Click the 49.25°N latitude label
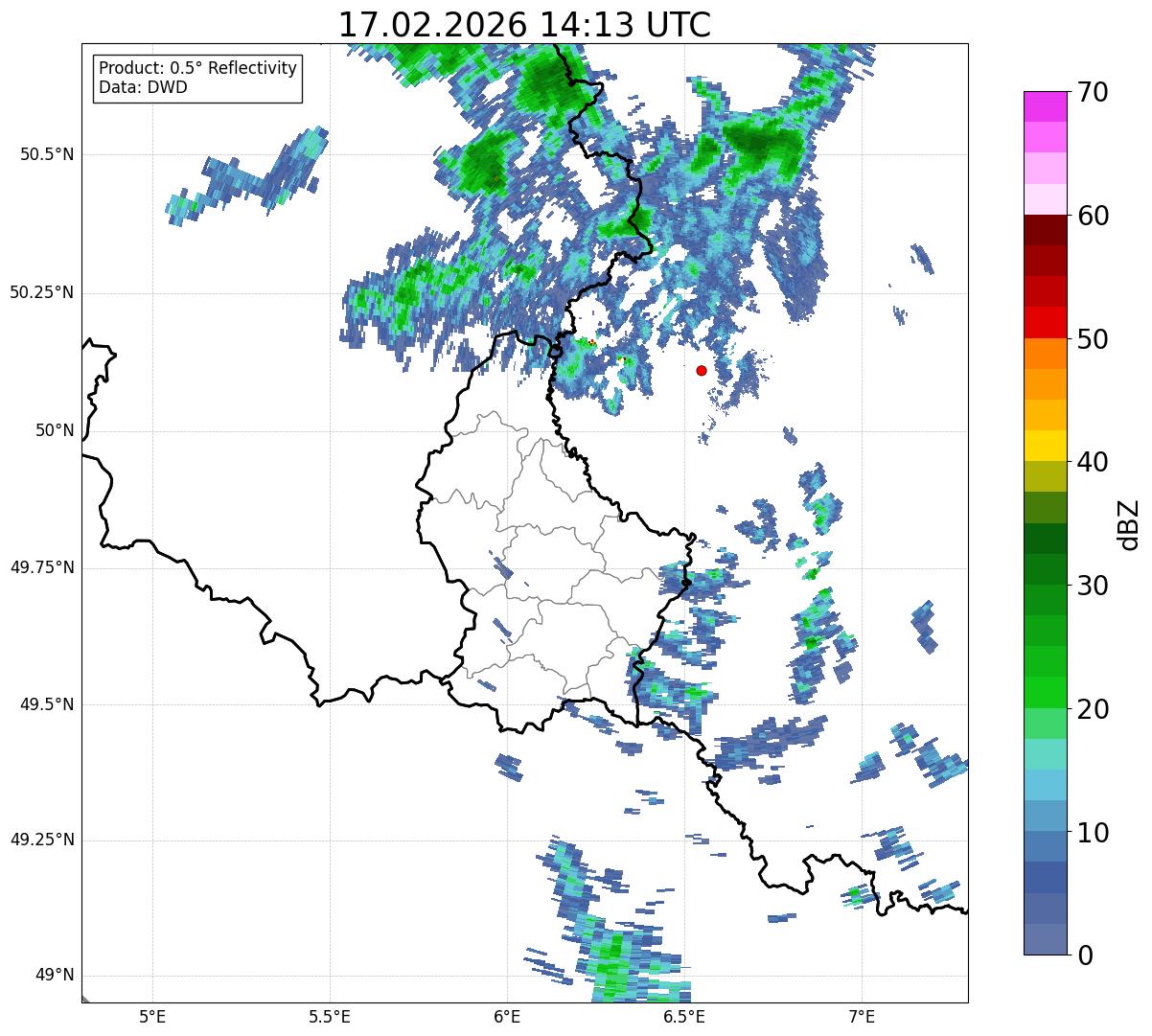 (41, 840)
